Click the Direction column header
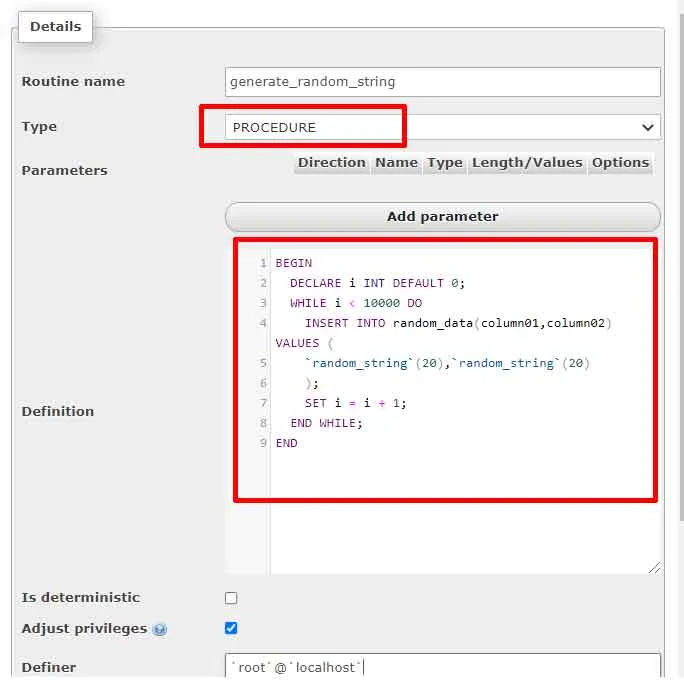Viewport: 684px width, 682px height. click(332, 163)
